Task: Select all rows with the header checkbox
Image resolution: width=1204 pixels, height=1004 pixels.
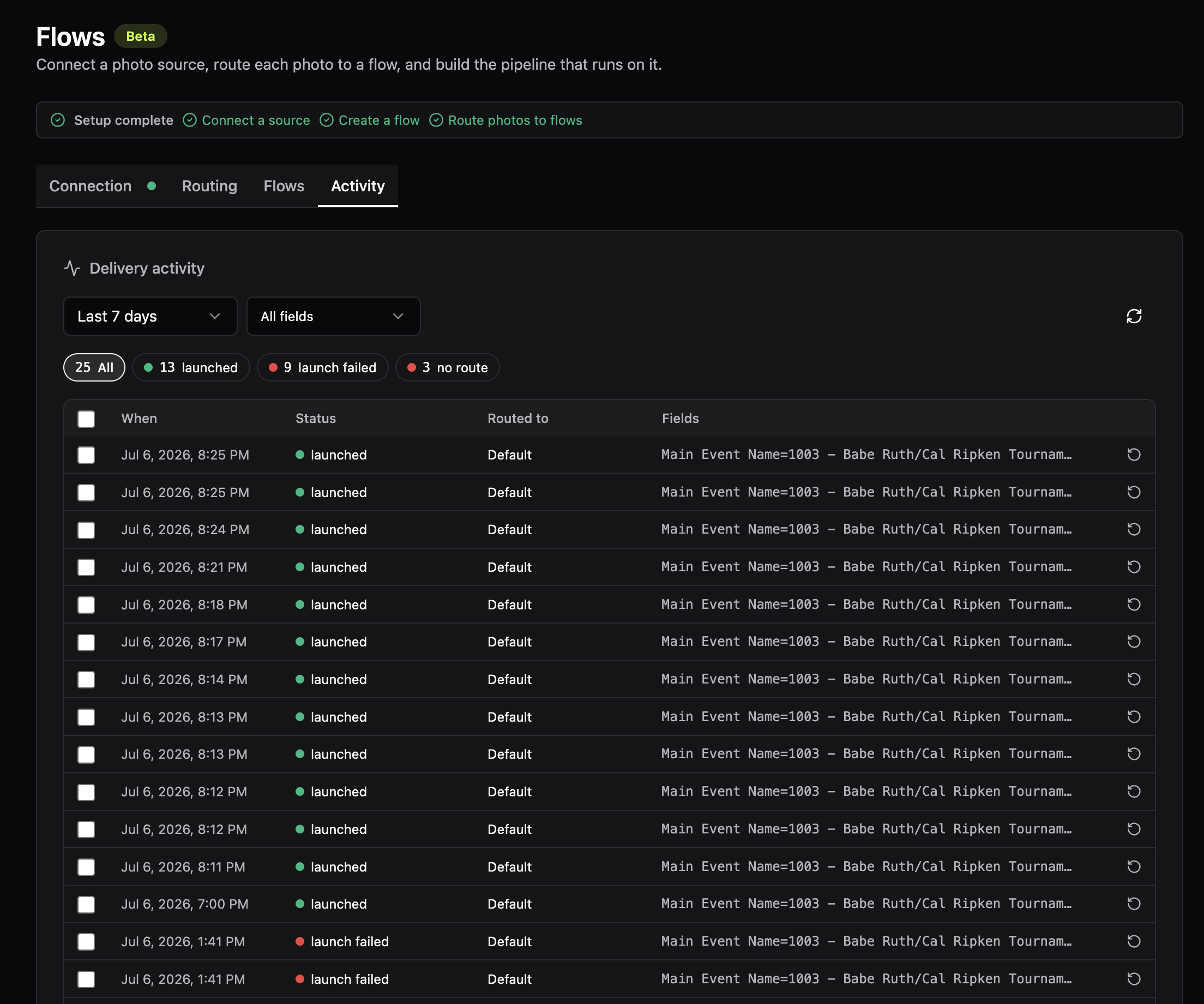Action: point(86,419)
